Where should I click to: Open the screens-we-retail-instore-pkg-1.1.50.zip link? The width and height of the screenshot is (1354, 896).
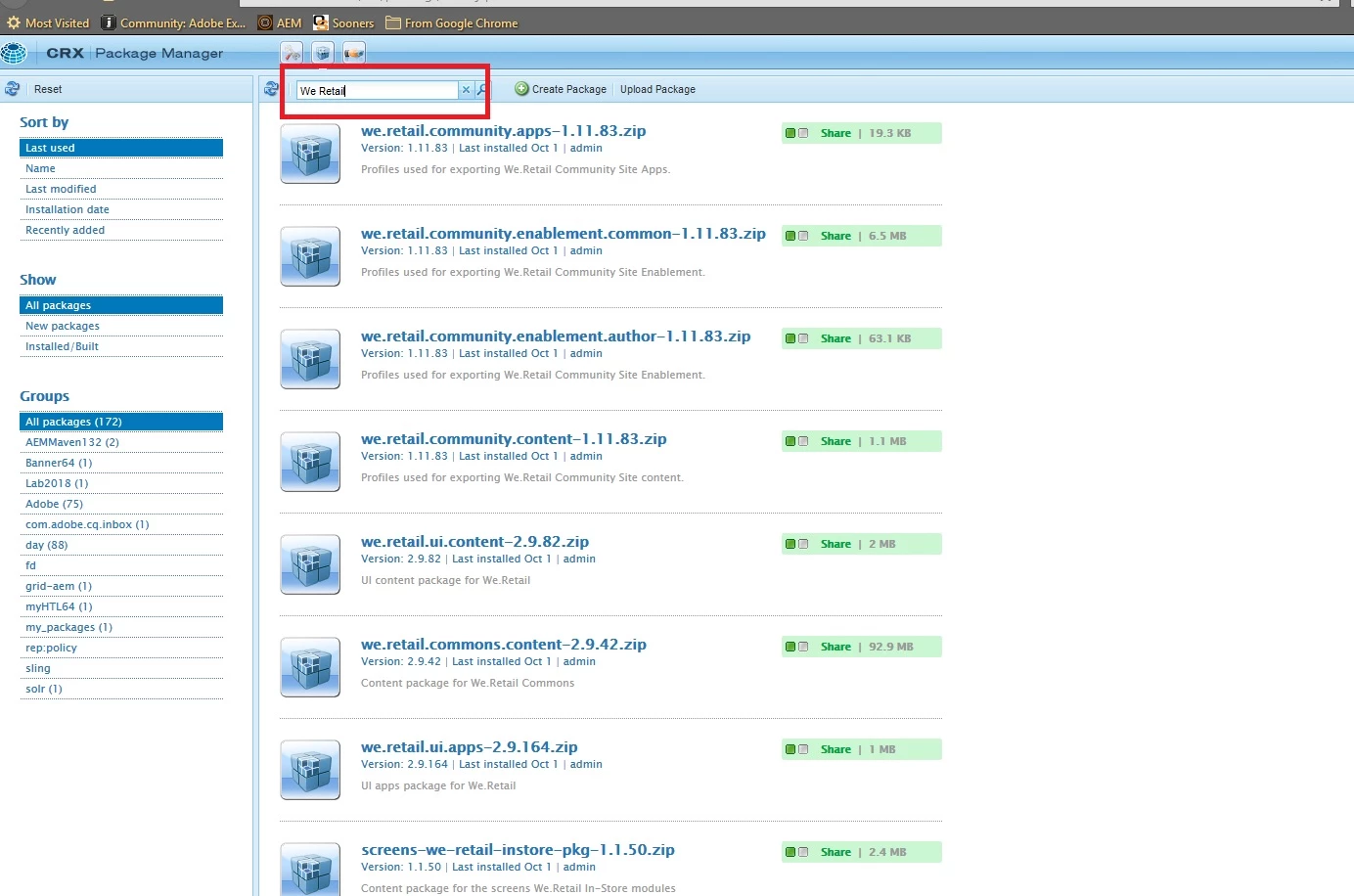point(518,849)
